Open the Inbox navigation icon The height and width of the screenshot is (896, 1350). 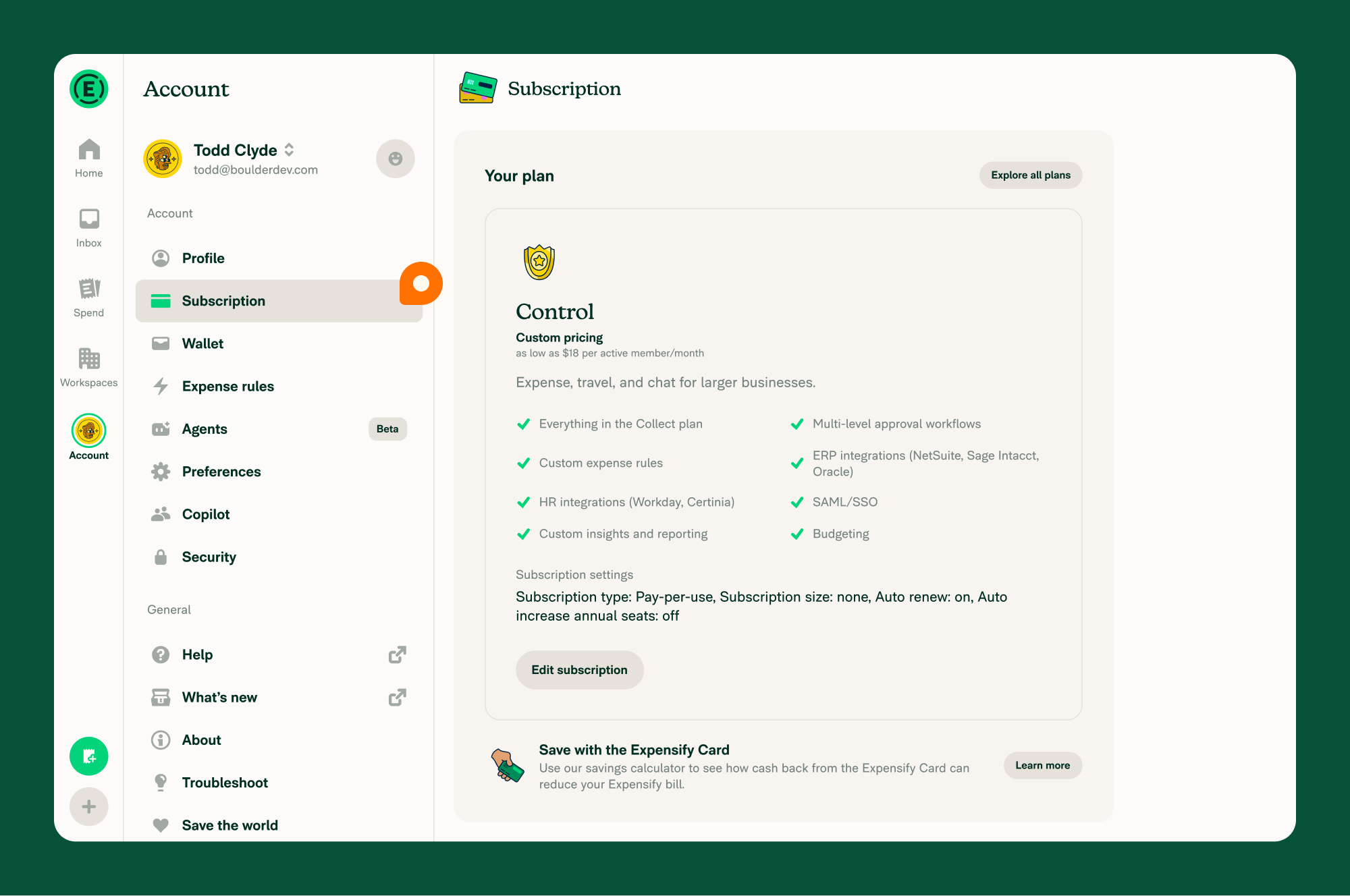tap(89, 228)
